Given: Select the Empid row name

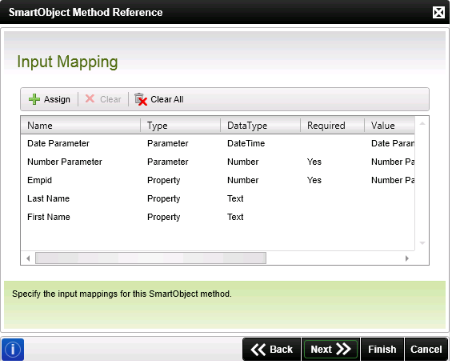Looking at the screenshot, I should click(40, 180).
